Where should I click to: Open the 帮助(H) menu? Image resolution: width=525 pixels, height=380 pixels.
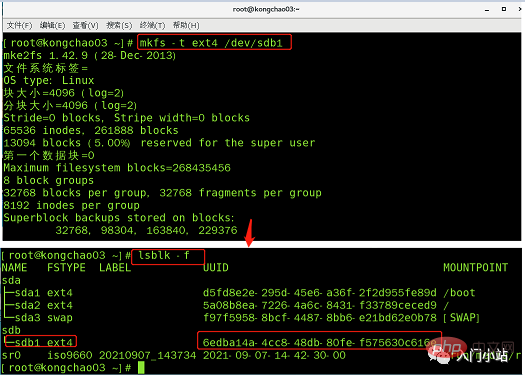[186, 25]
